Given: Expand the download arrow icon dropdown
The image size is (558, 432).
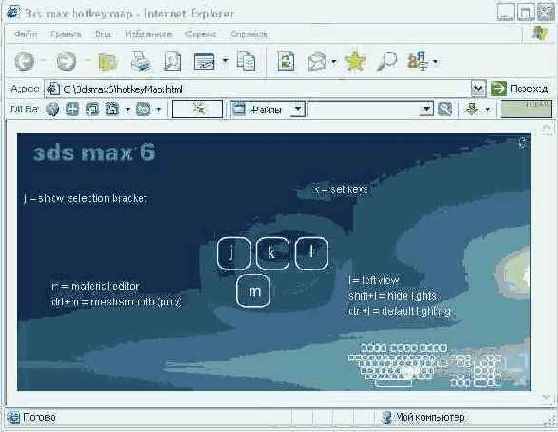Looking at the screenshot, I should [488, 109].
